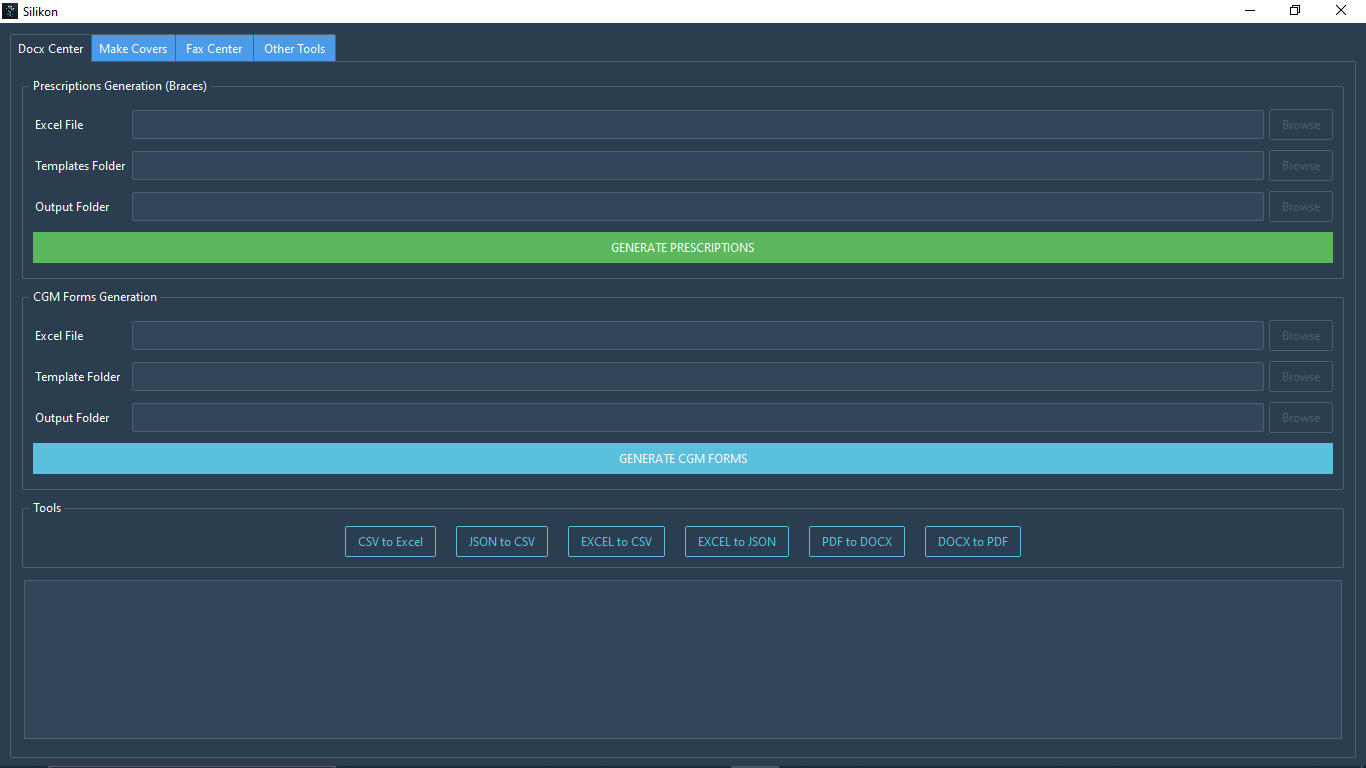Browse for the CGM Excel File
The width and height of the screenshot is (1366, 768).
[x=1301, y=336]
